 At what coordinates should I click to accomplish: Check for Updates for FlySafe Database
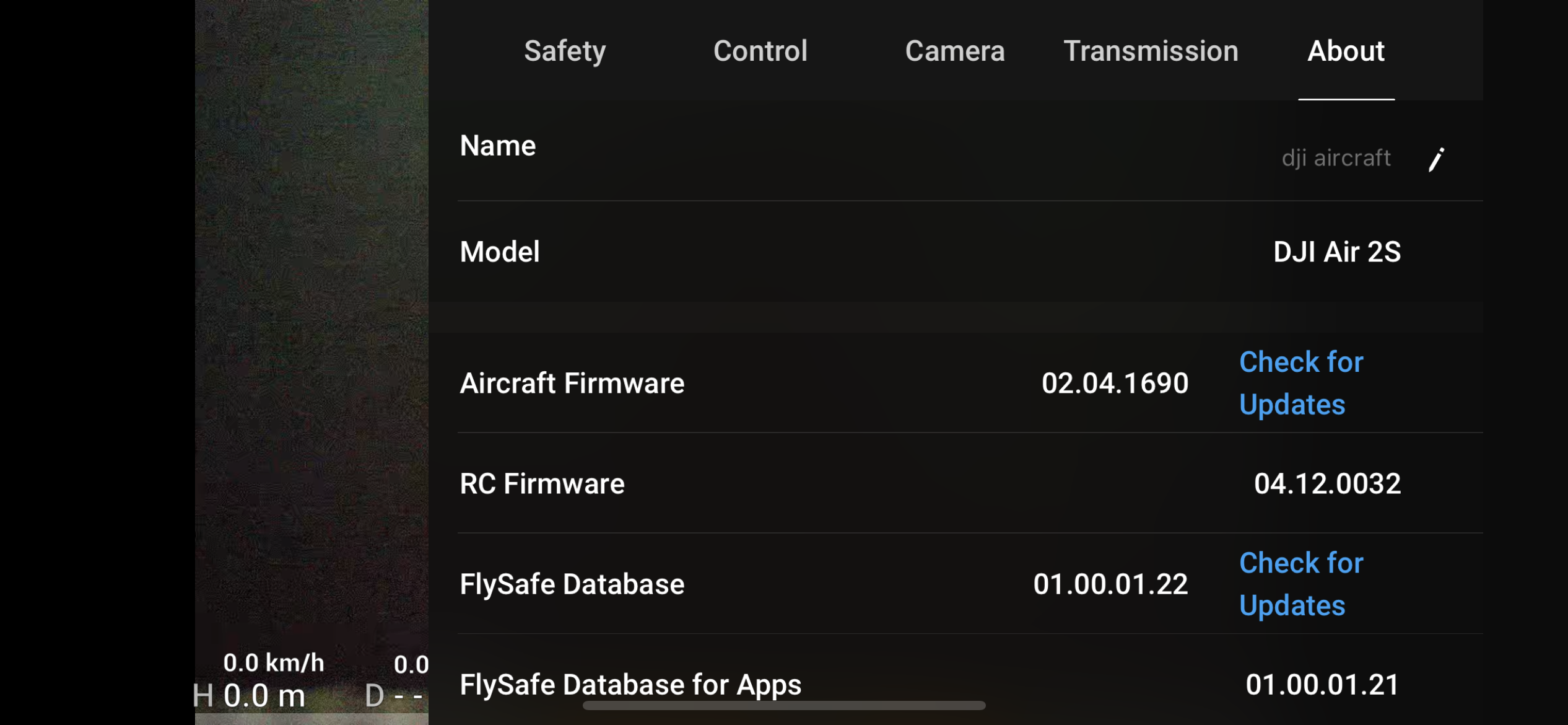point(1301,584)
